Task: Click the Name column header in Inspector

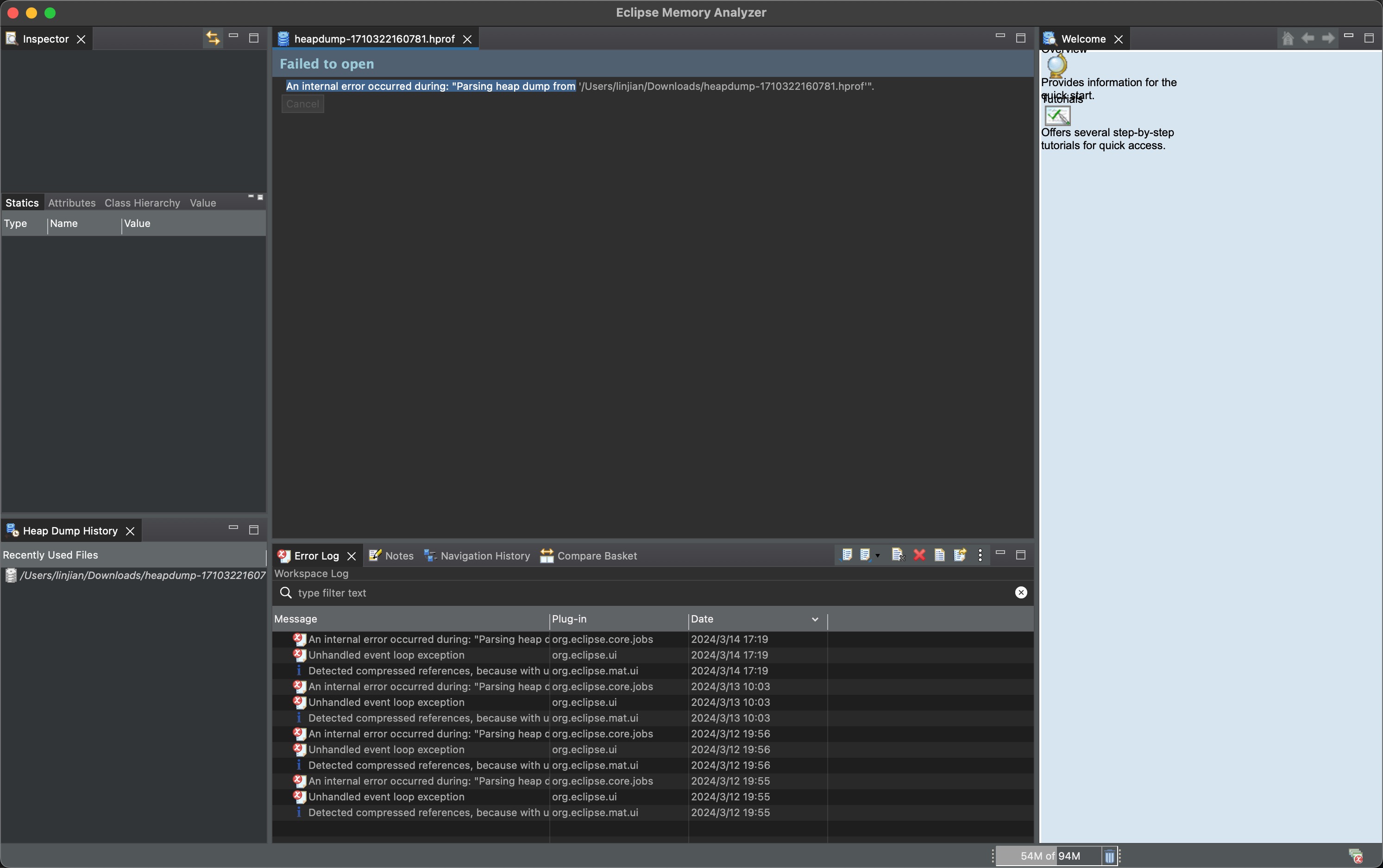Action: pyautogui.click(x=84, y=223)
